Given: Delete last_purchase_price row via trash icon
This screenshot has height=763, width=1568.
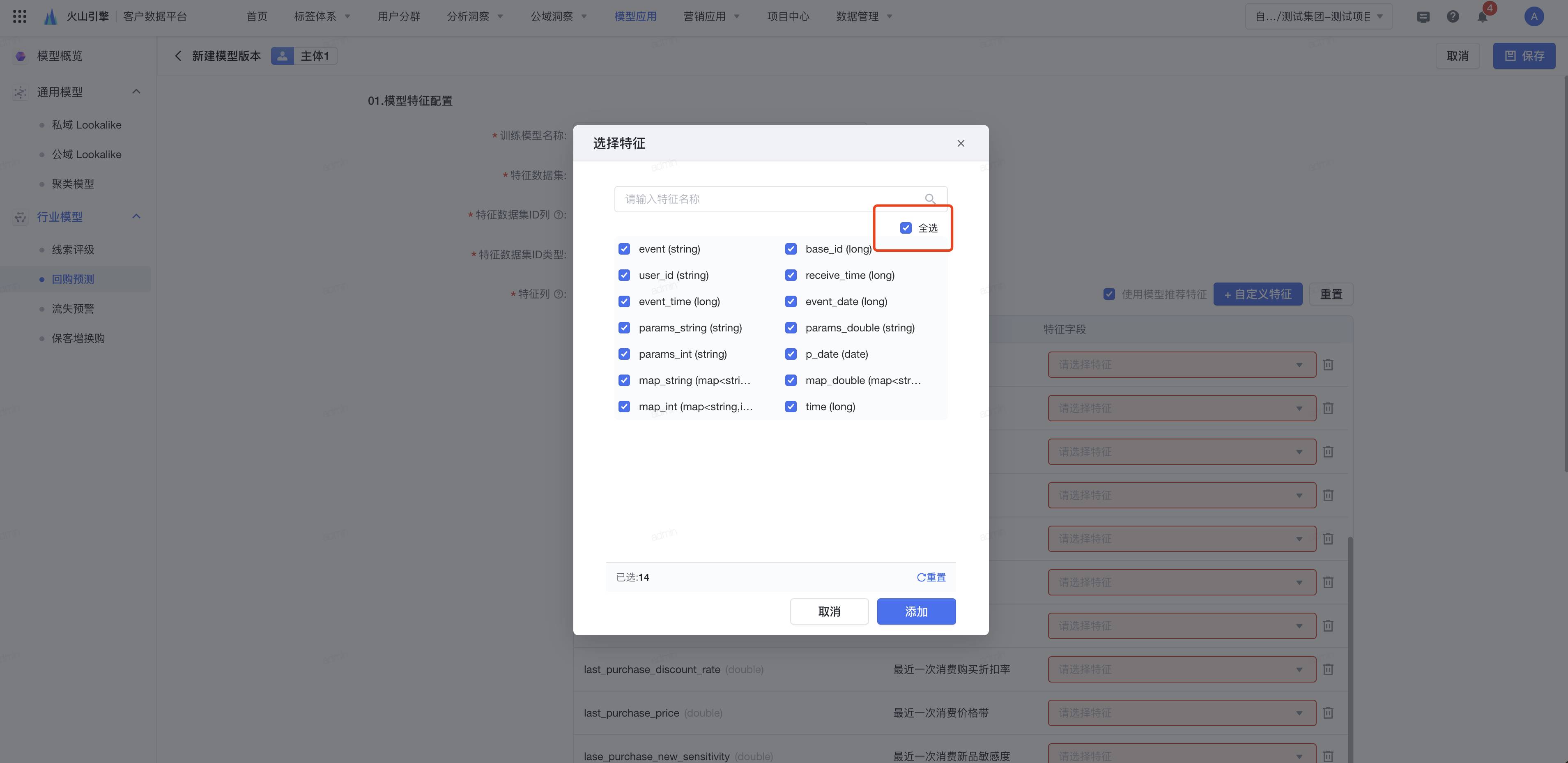Looking at the screenshot, I should point(1328,712).
